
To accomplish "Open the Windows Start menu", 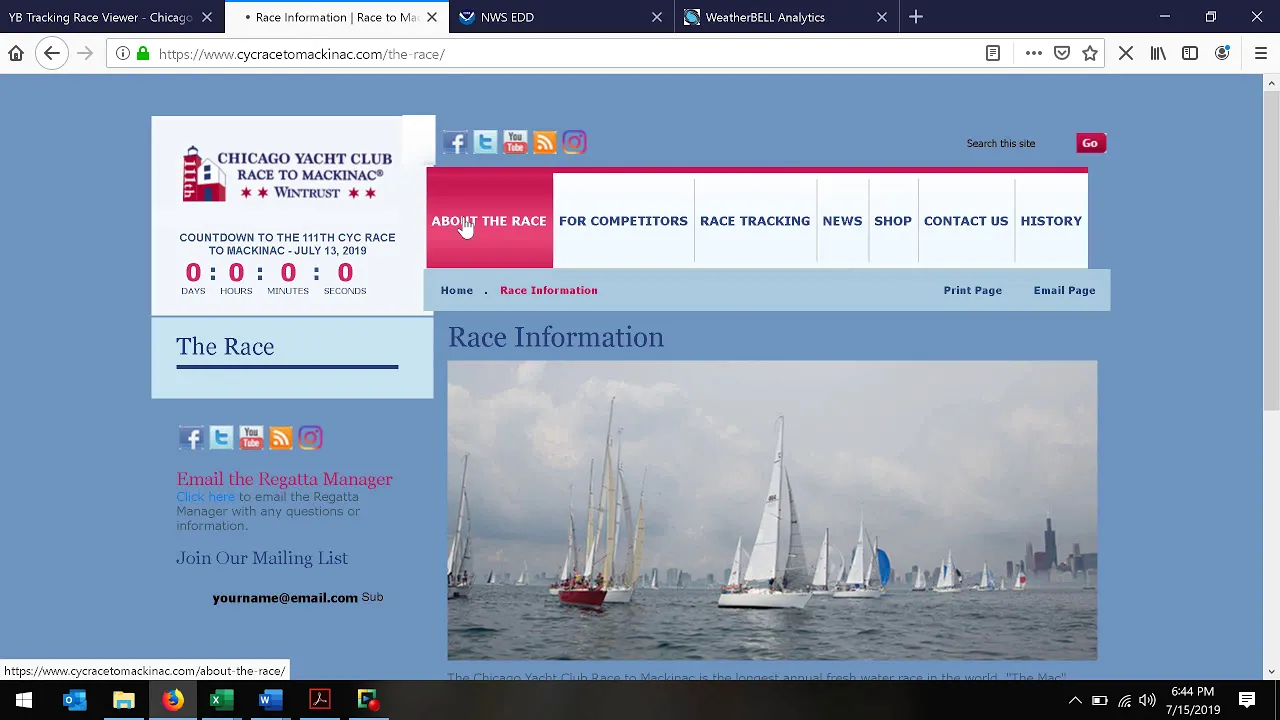I will pos(24,700).
